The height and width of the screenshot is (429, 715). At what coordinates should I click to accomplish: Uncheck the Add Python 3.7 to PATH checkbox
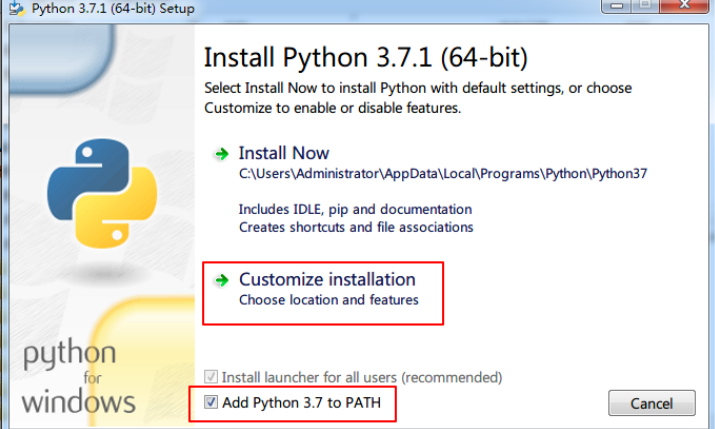pos(211,403)
